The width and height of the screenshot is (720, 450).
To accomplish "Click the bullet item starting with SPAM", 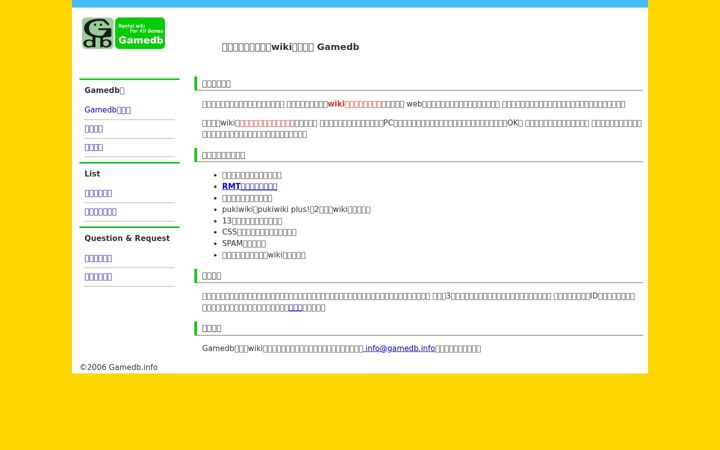I will pos(244,243).
